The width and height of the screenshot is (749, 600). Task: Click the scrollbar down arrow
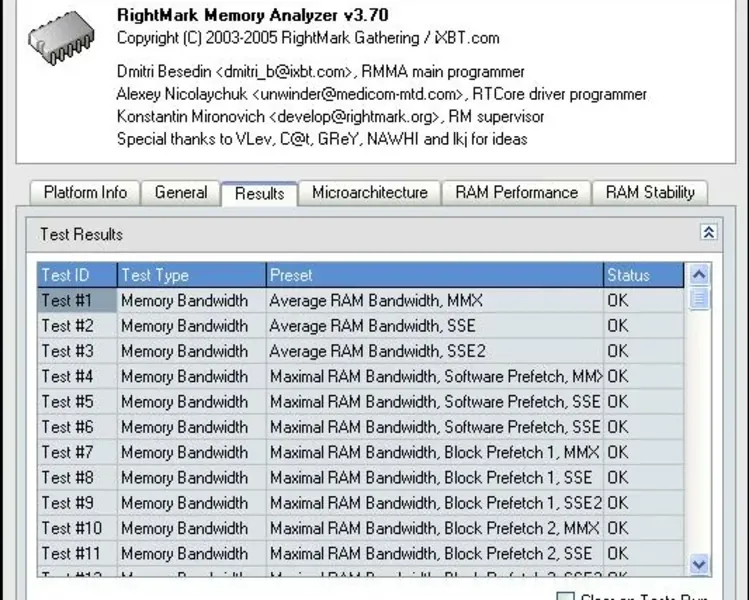coord(699,564)
